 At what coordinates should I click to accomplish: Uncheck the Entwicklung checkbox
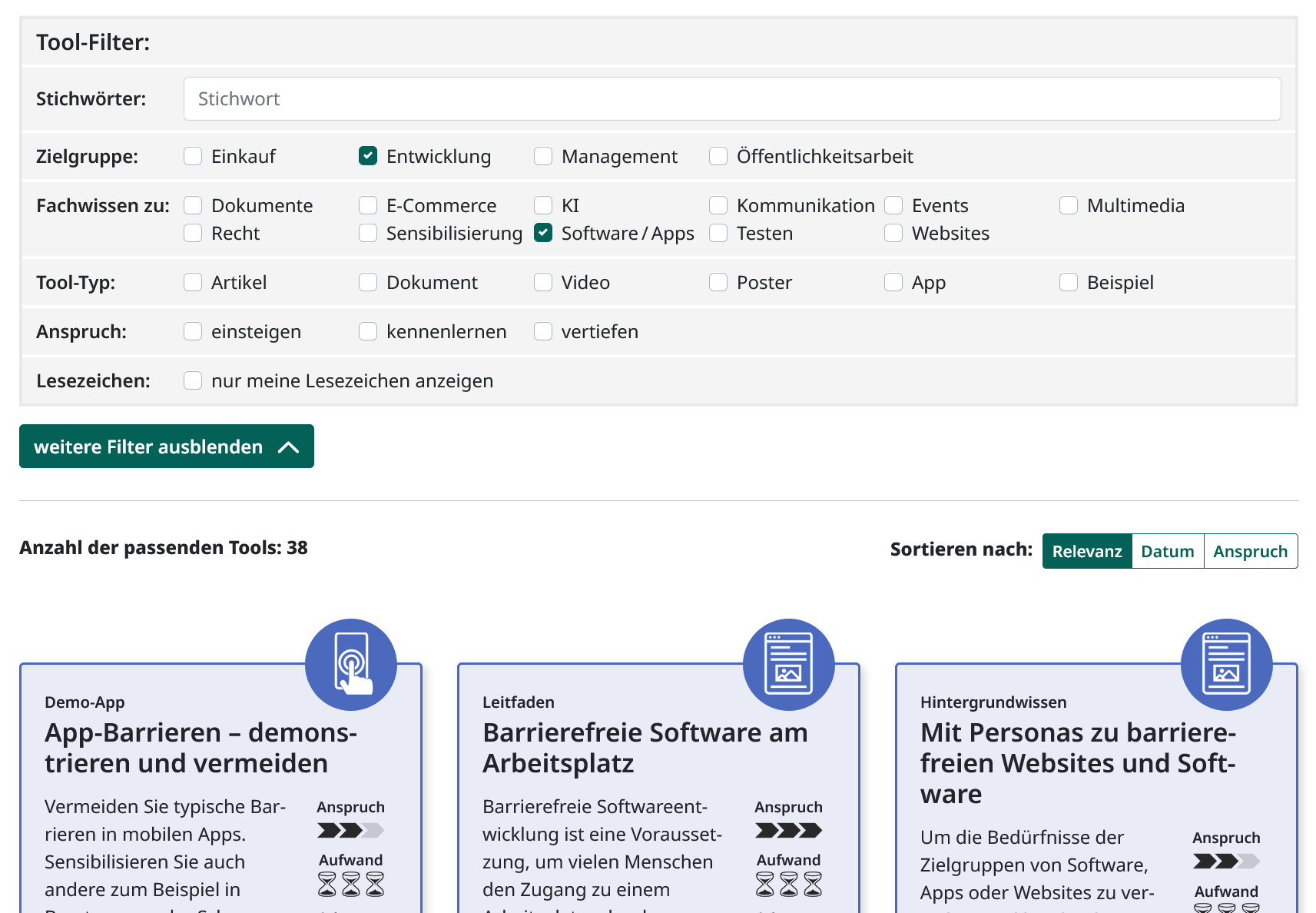click(x=368, y=156)
